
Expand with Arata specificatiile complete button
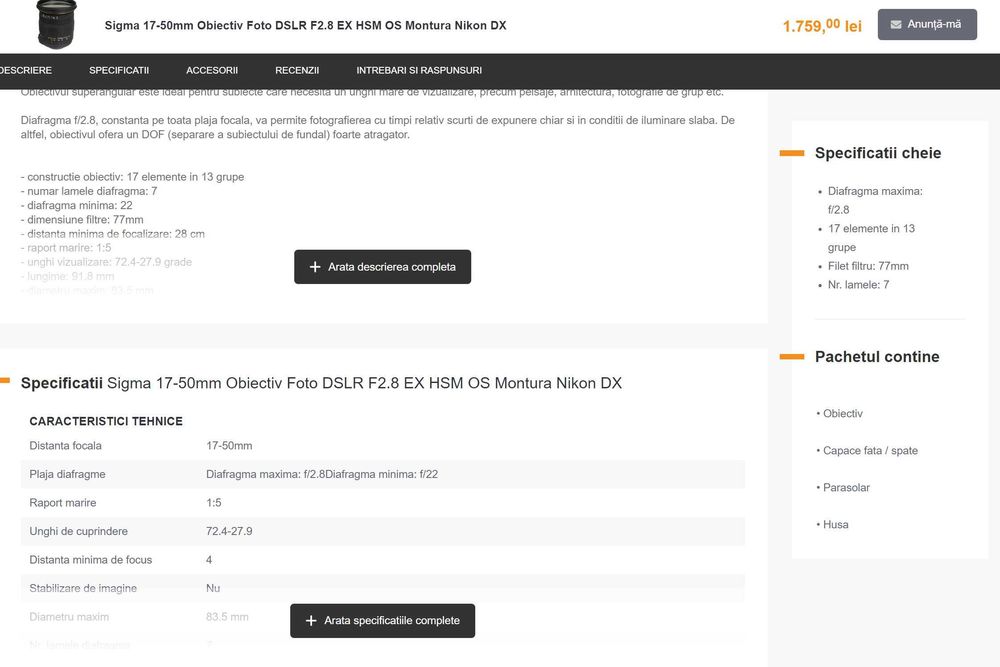click(383, 620)
